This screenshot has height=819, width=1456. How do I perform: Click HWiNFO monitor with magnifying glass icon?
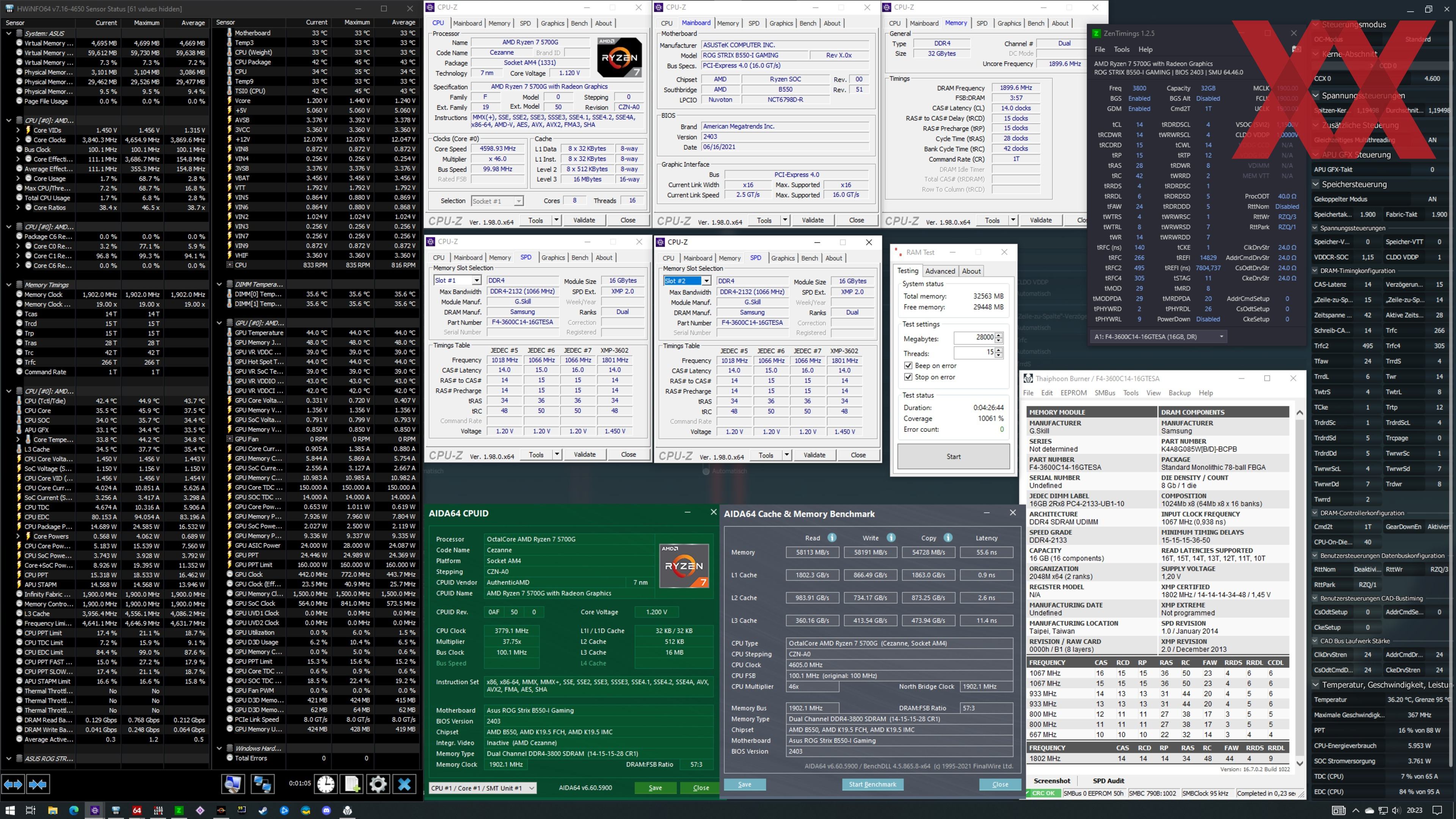click(232, 784)
